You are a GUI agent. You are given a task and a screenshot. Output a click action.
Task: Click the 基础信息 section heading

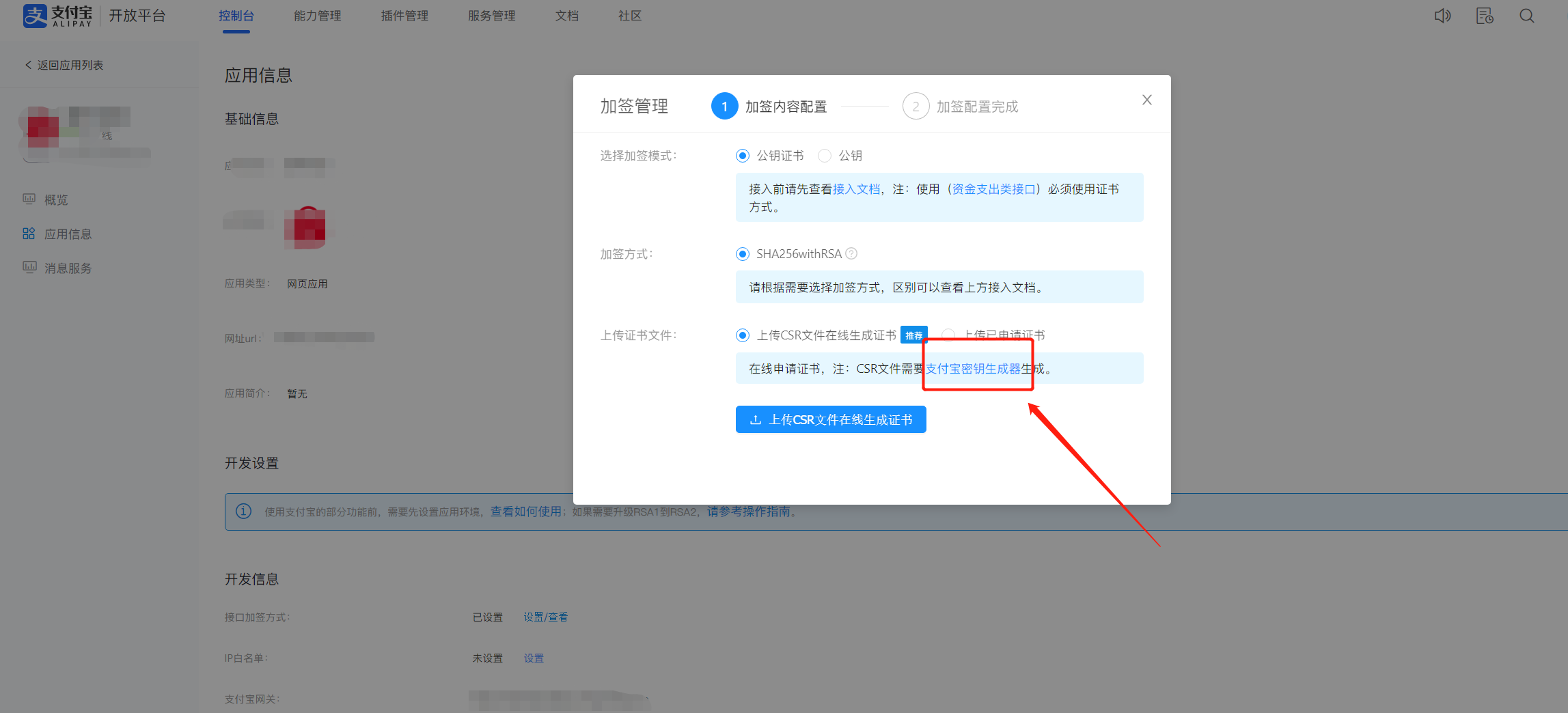point(252,119)
